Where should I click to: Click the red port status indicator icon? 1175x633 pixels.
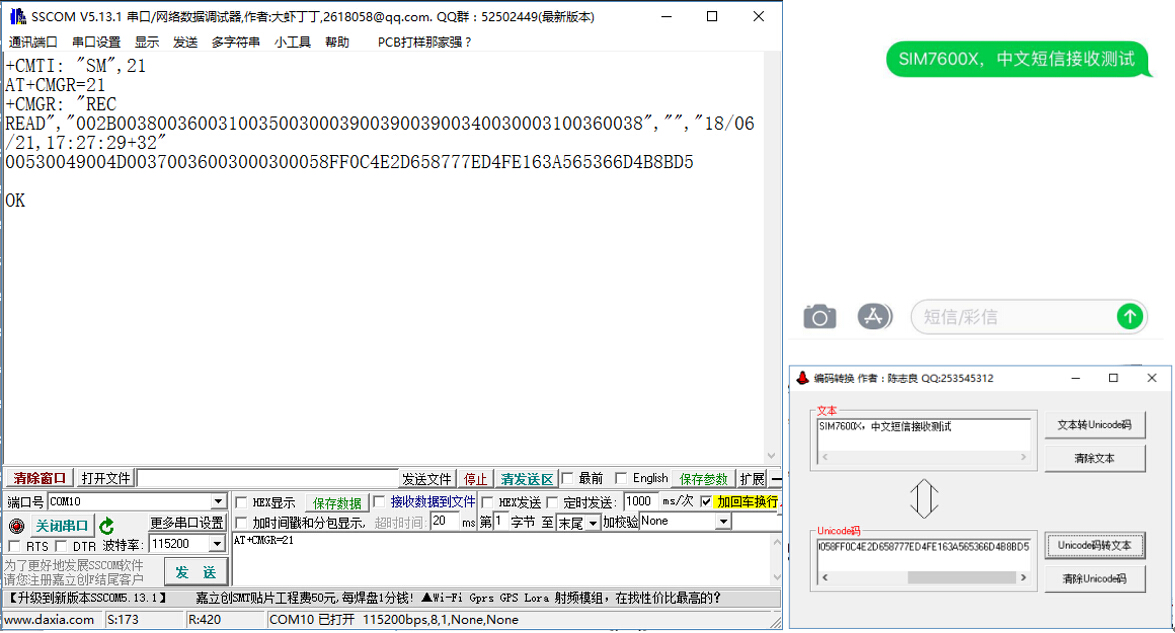tap(16, 526)
